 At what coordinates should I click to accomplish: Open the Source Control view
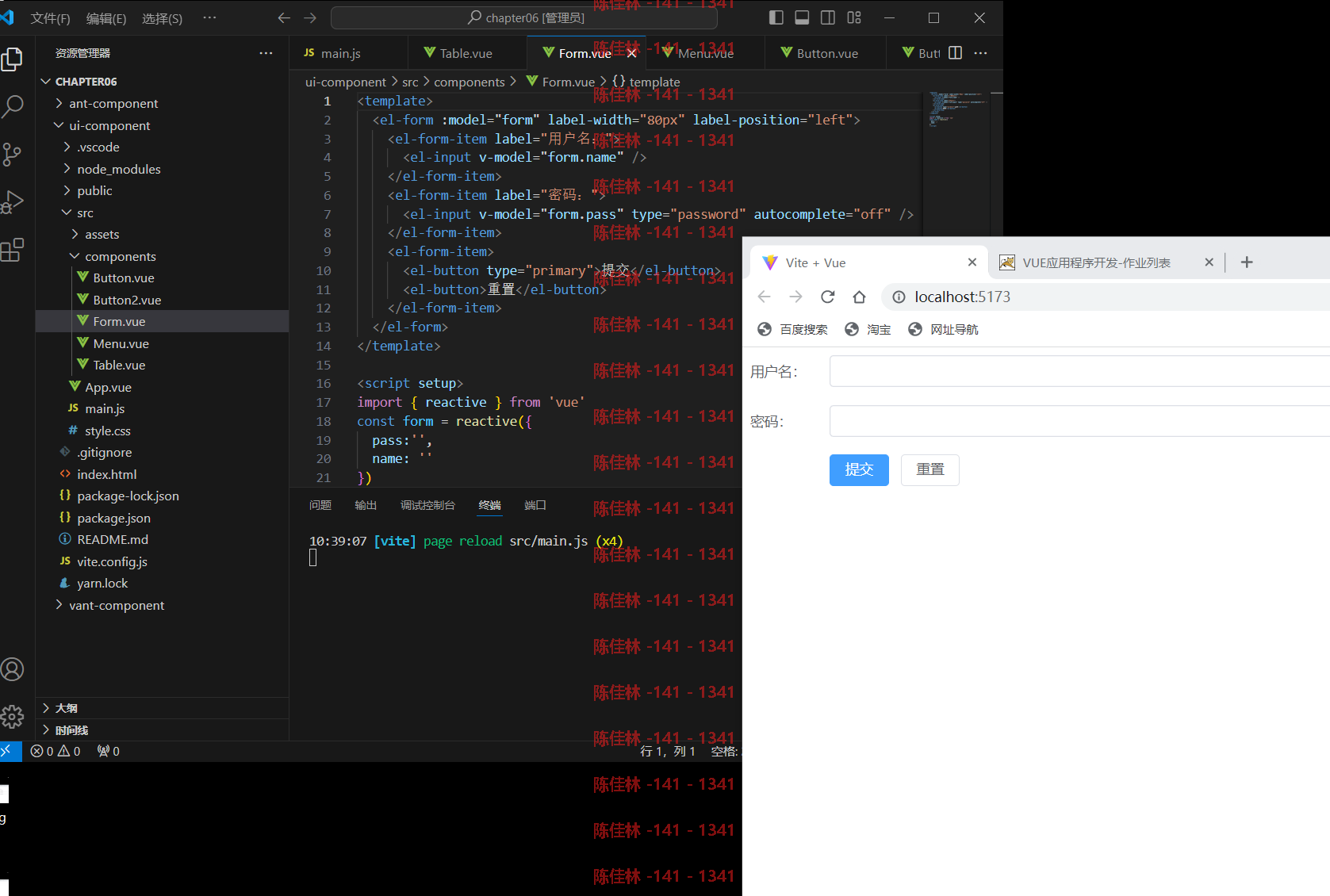pos(13,154)
